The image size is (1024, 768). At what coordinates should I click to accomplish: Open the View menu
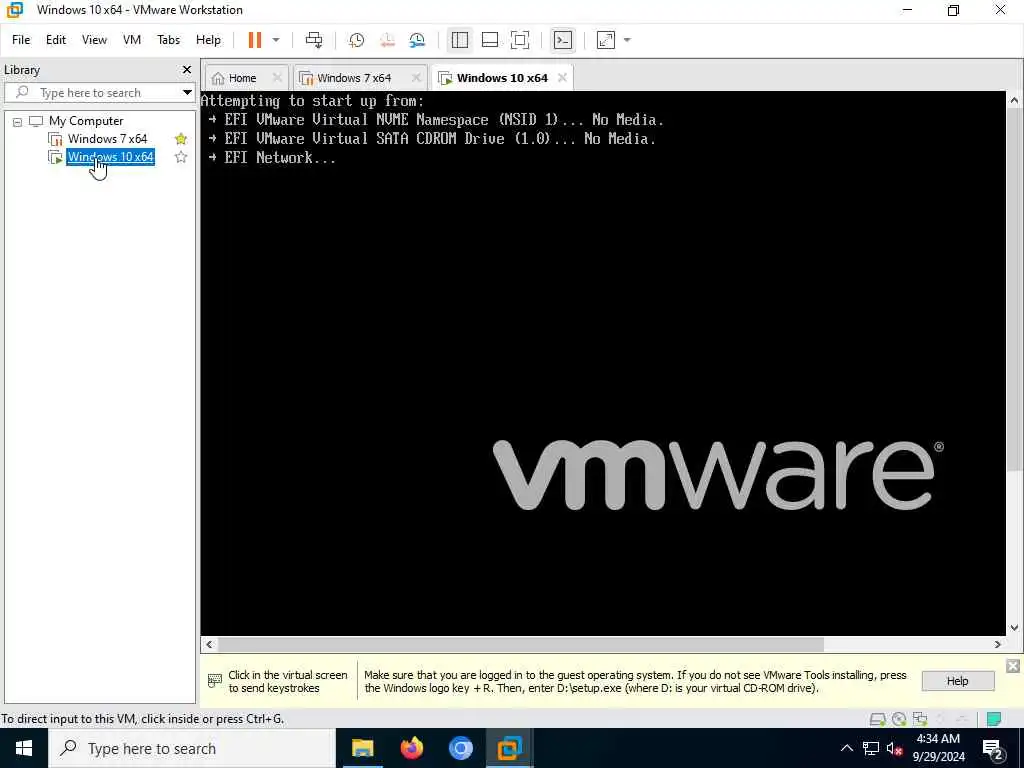click(94, 40)
